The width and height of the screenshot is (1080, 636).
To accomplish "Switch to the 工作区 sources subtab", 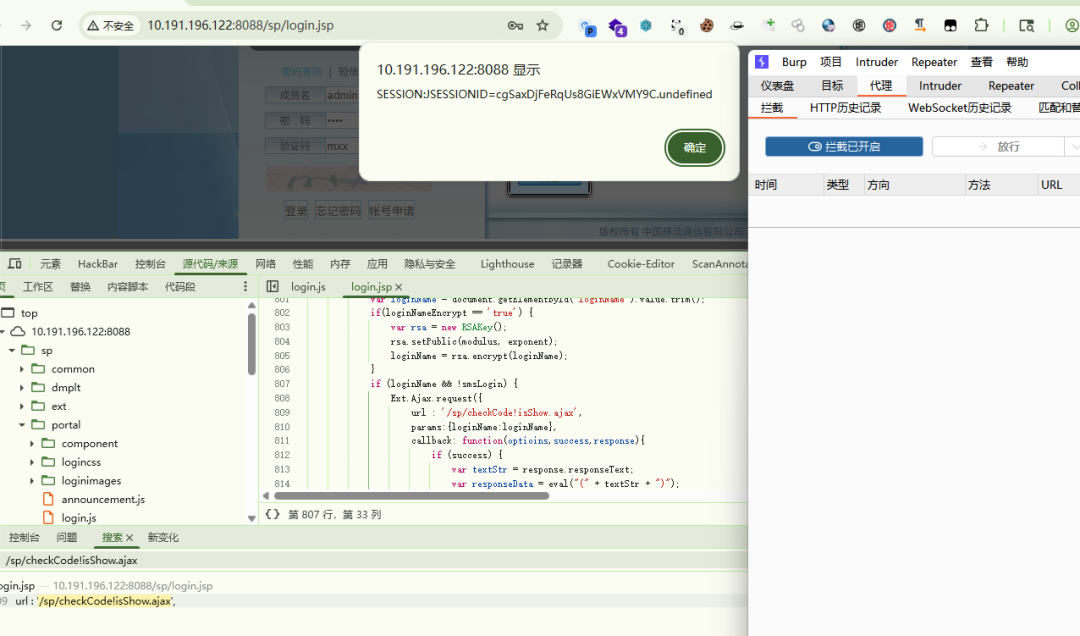I will pyautogui.click(x=37, y=287).
